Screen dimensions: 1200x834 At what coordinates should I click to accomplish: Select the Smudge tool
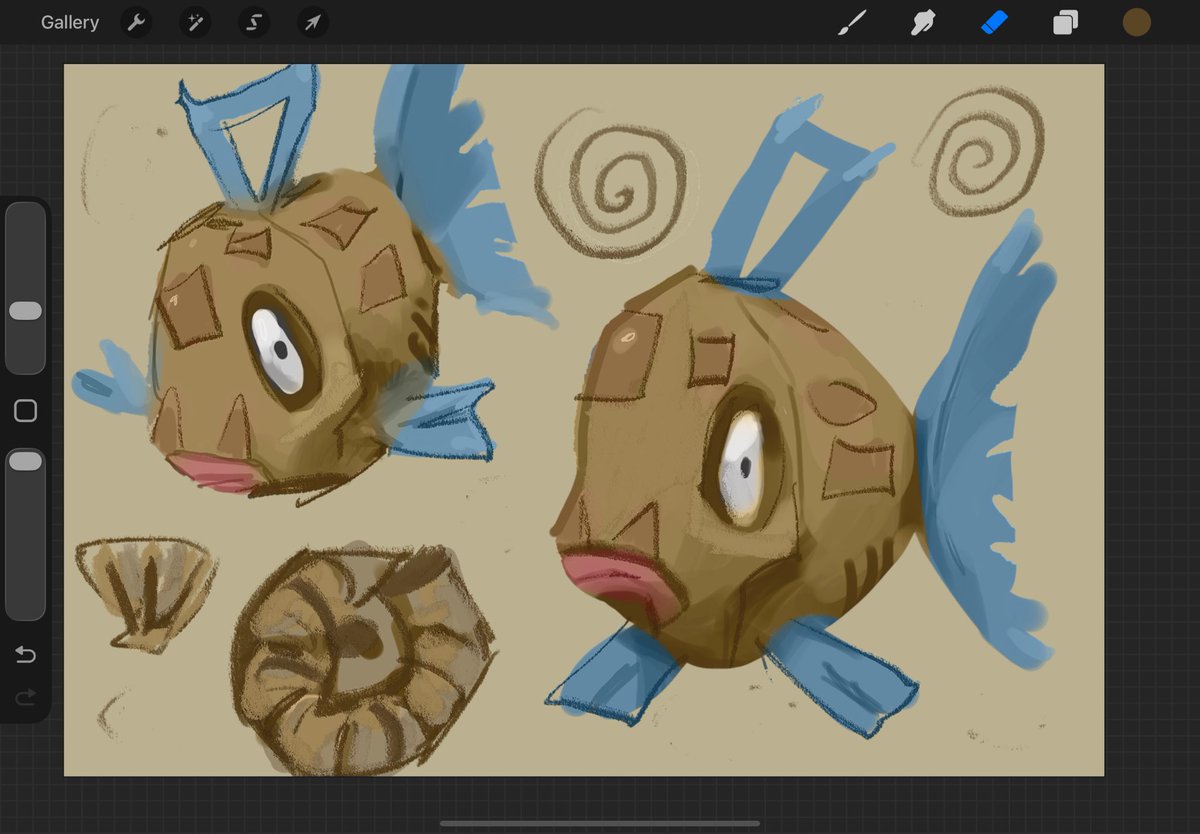tap(923, 22)
